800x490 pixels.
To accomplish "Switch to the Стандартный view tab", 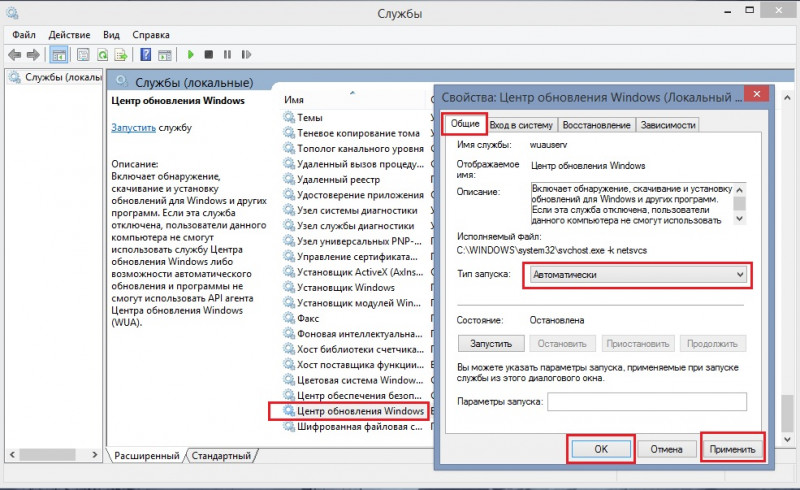I will [221, 455].
